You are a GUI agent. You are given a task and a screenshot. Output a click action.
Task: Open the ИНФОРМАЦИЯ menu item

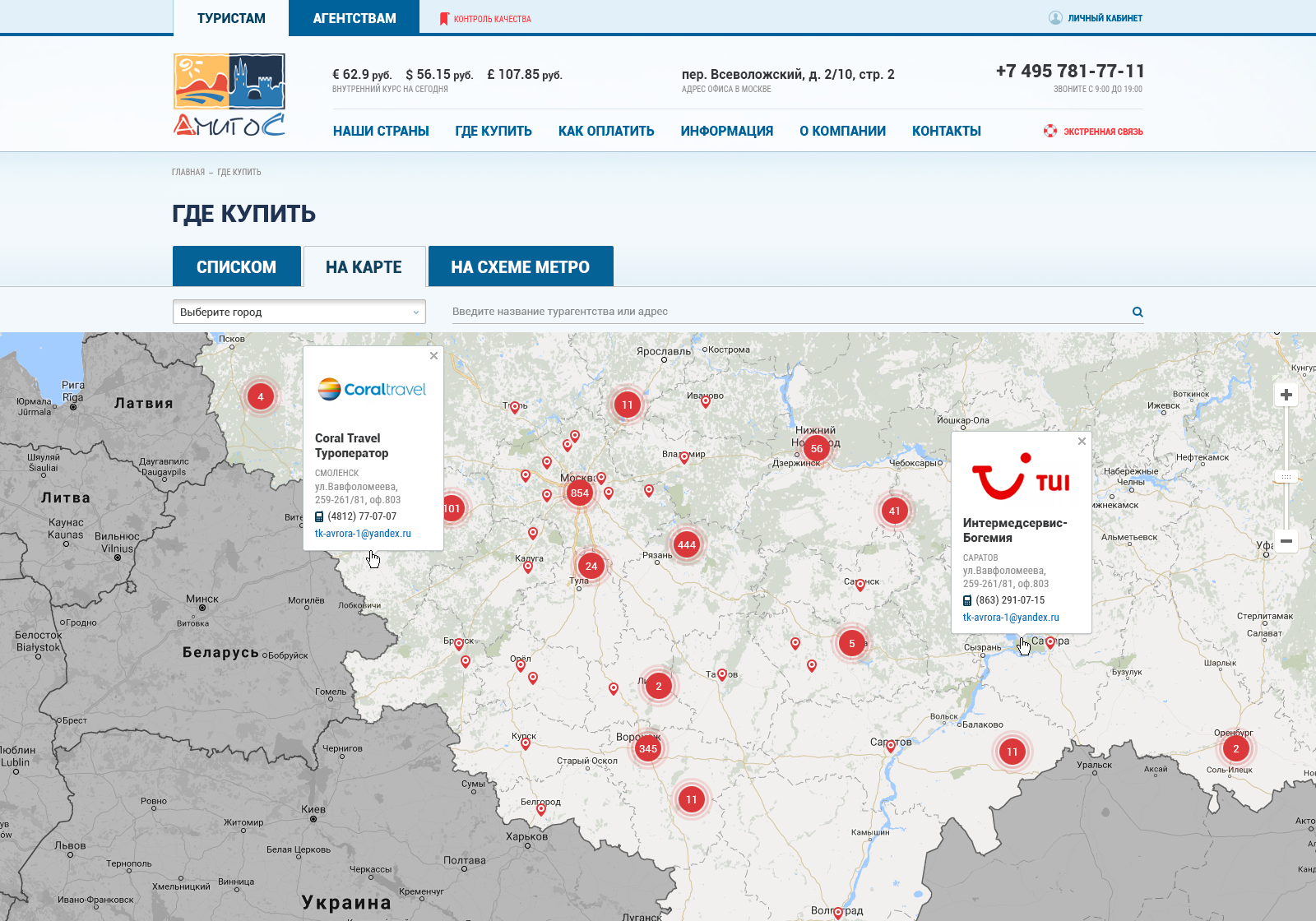[x=727, y=131]
